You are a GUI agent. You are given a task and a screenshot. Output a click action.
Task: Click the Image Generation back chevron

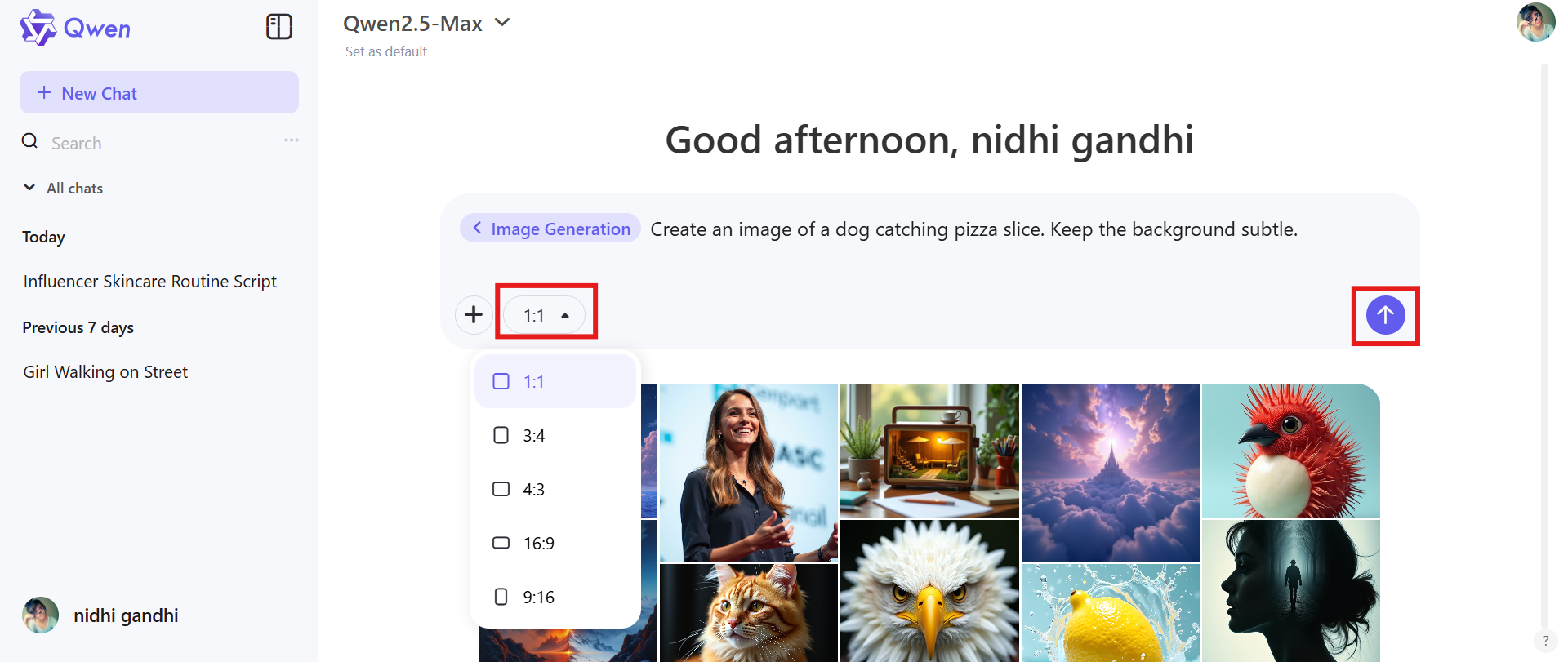click(x=478, y=228)
